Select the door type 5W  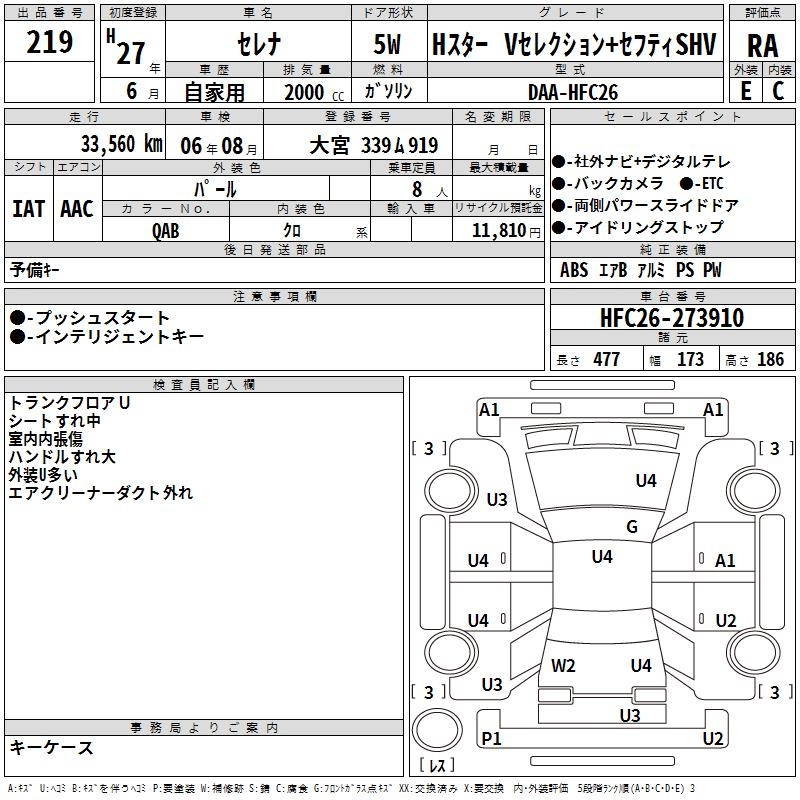387,44
